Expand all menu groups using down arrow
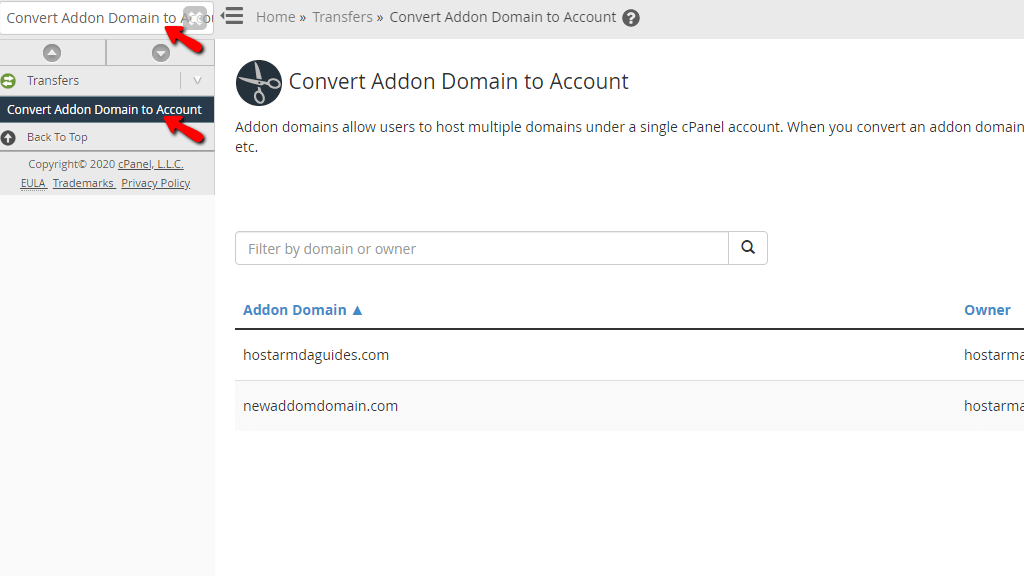The image size is (1024, 576). coord(161,53)
